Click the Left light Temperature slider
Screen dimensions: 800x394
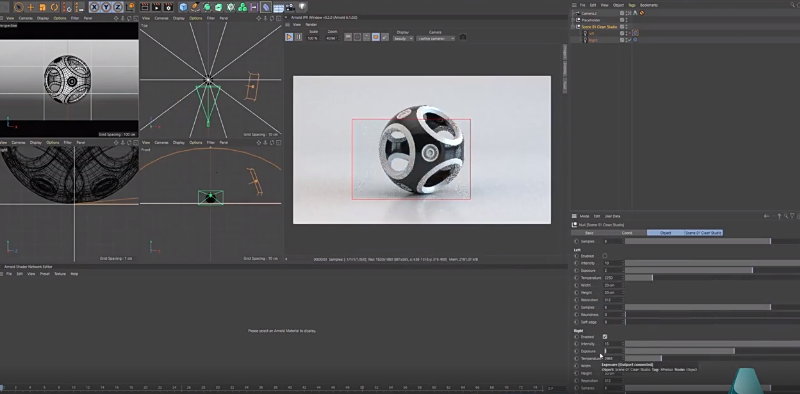712,278
